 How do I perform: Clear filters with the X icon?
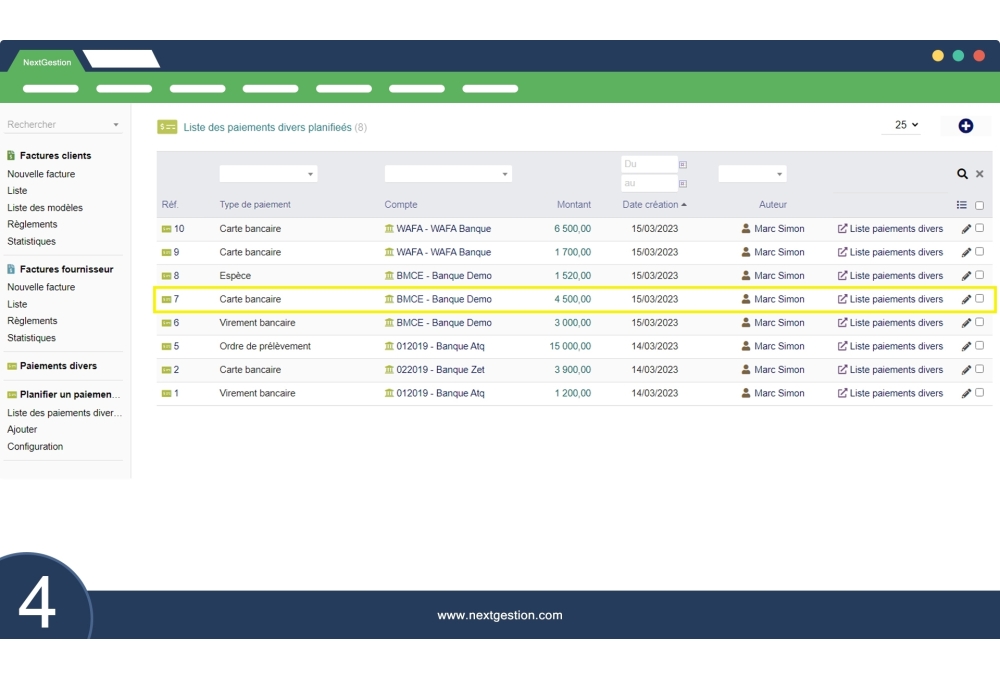pyautogui.click(x=980, y=174)
